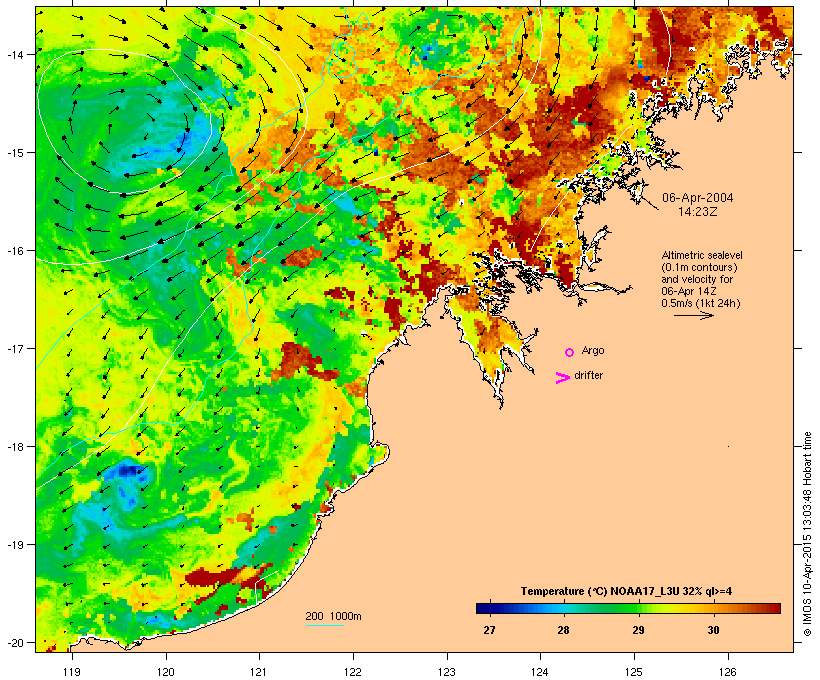Screen dimensions: 820x680
Task: Click the longitude axis label 119
Action: click(x=72, y=672)
